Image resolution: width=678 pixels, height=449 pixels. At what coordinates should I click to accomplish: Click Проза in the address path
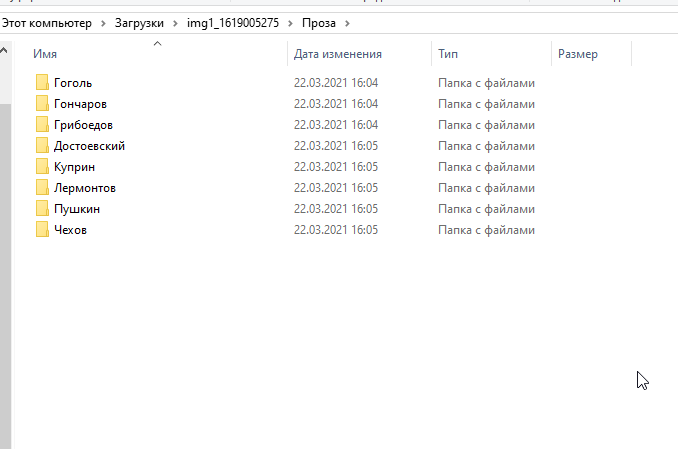(x=319, y=23)
